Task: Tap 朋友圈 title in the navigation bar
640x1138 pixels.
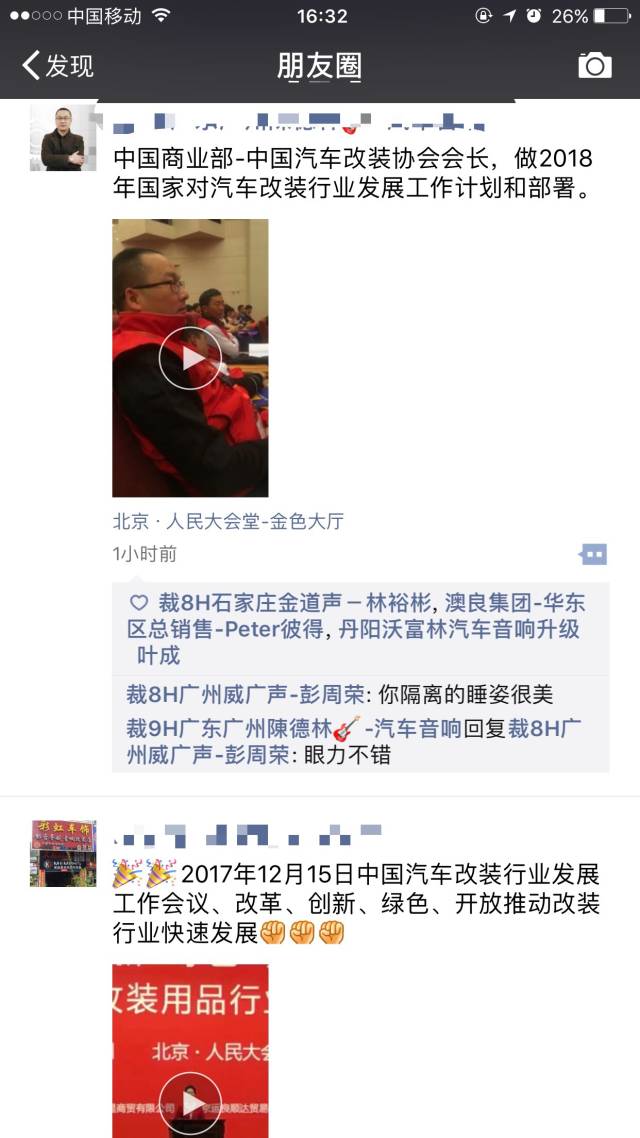Action: coord(319,67)
